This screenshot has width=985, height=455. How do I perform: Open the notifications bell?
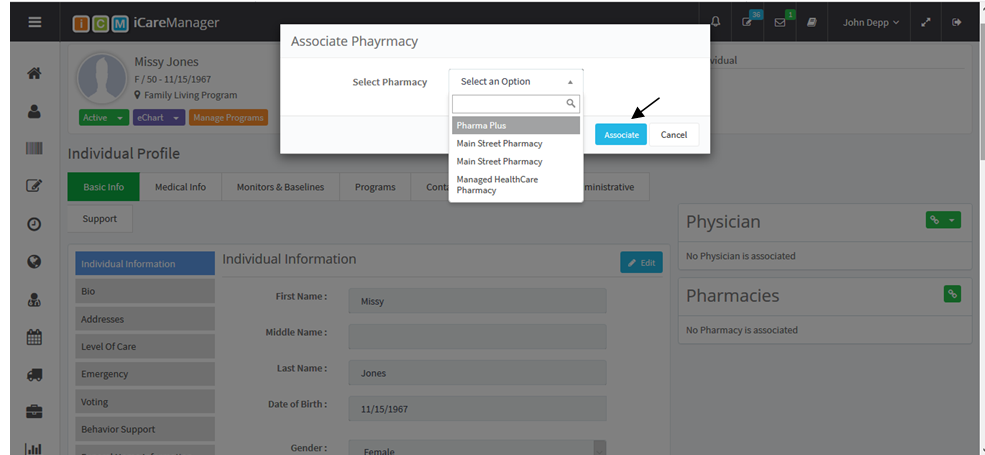coord(716,22)
